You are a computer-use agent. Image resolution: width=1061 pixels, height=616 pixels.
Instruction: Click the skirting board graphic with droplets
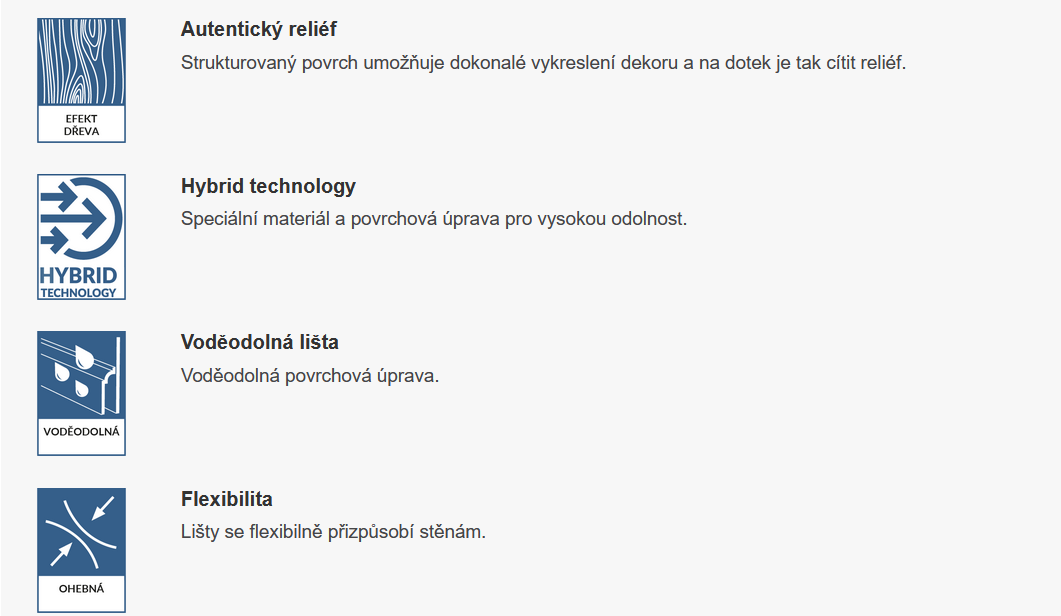[81, 376]
